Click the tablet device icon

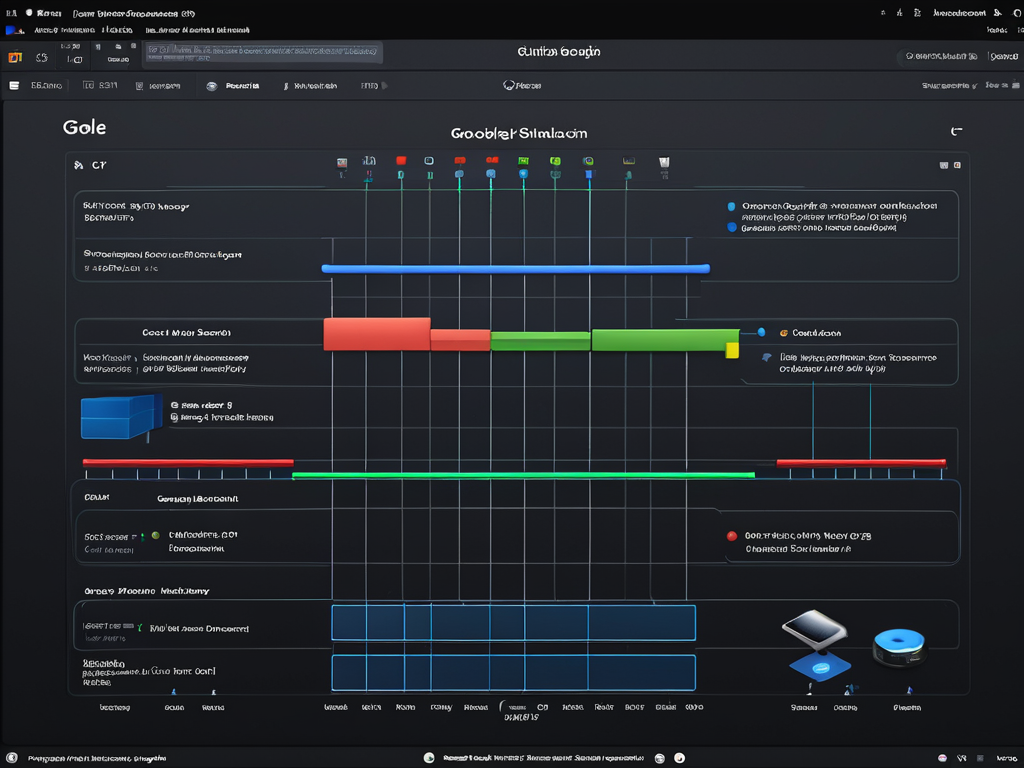(813, 628)
